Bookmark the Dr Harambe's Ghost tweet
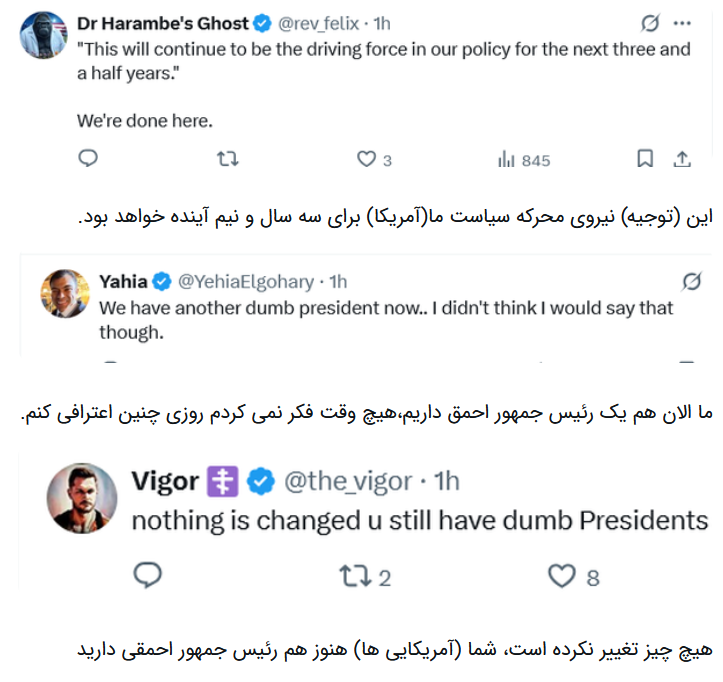Image resolution: width=723 pixels, height=682 pixels. tap(645, 159)
